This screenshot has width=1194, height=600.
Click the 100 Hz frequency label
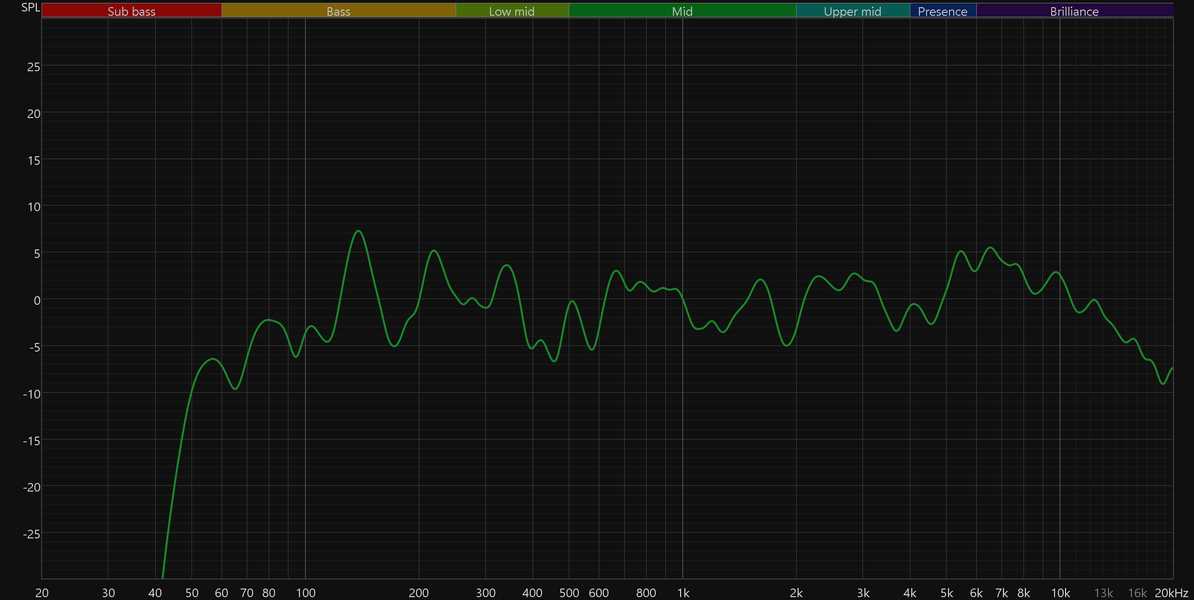pos(305,593)
